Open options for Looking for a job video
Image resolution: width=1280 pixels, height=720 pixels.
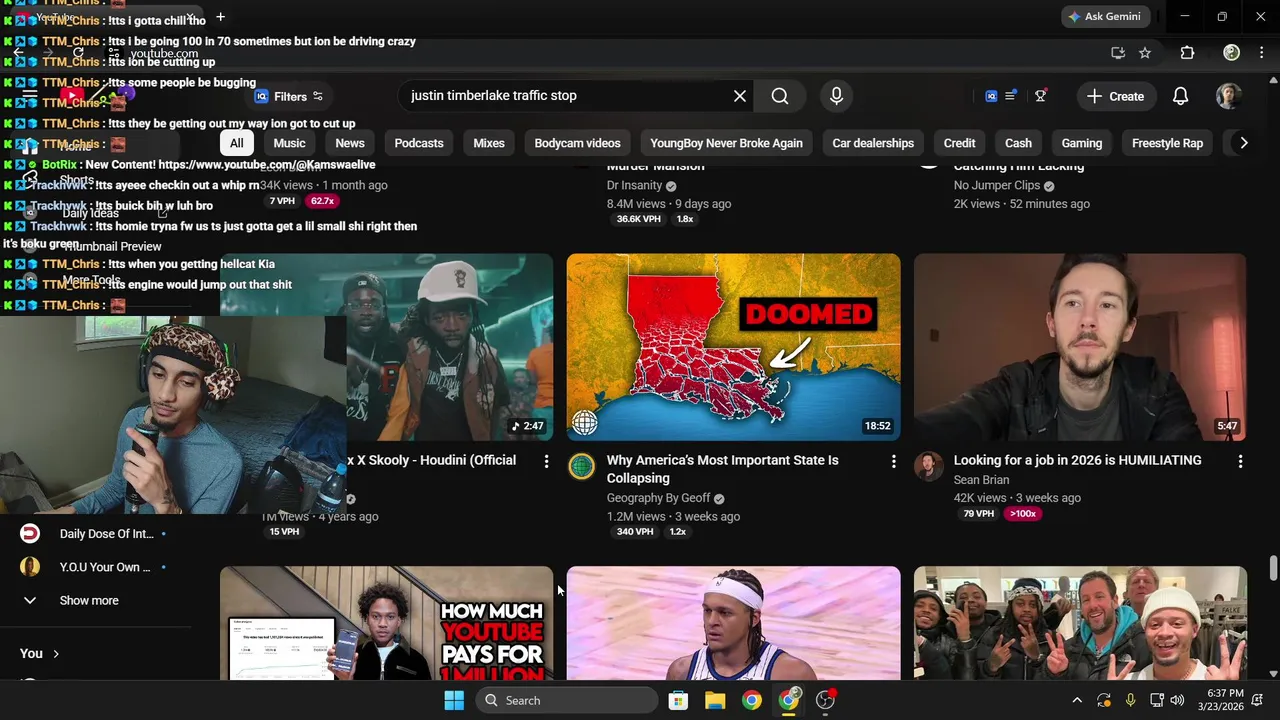1240,461
